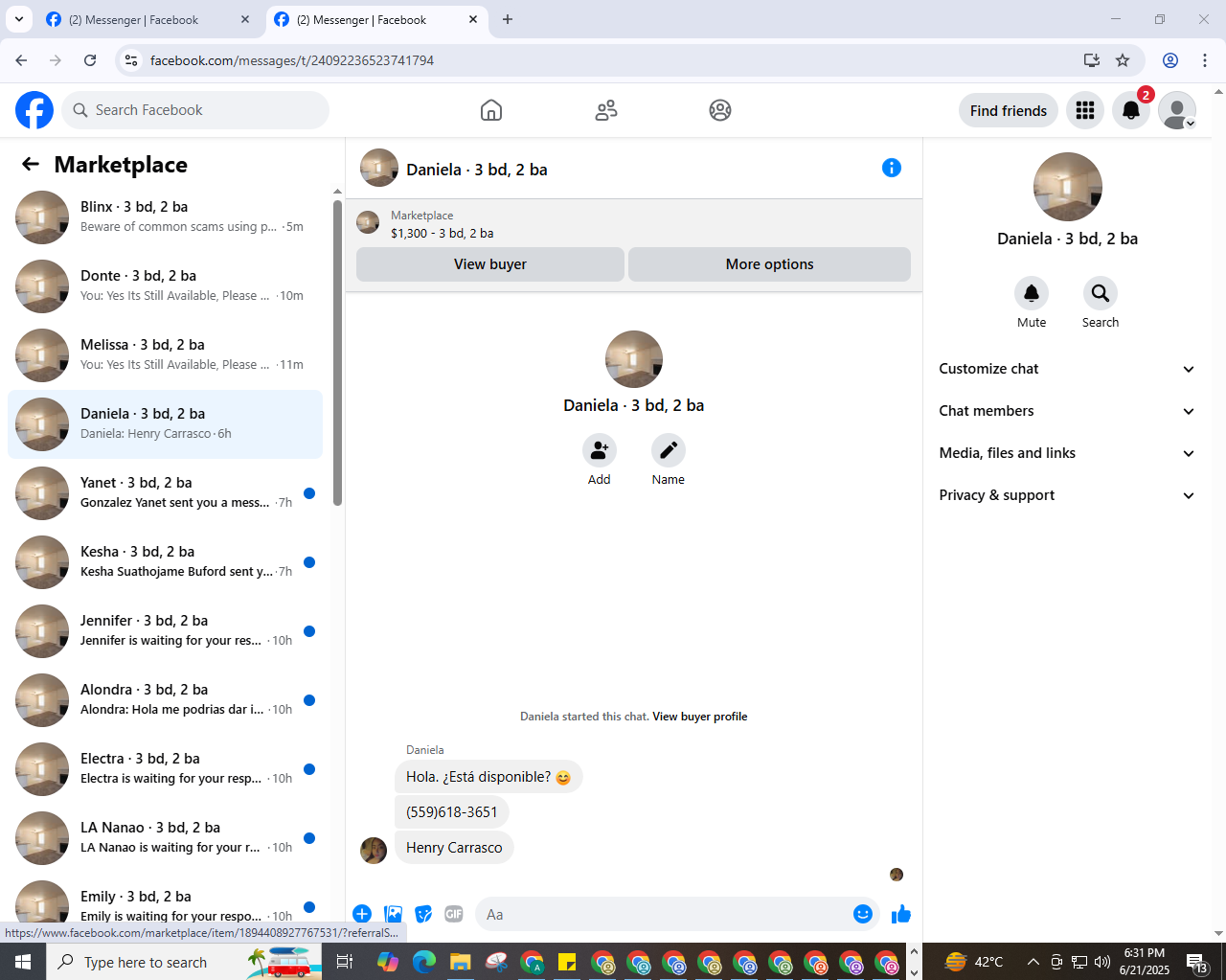
Task: Open the Alondra conversation
Action: pyautogui.click(x=165, y=700)
